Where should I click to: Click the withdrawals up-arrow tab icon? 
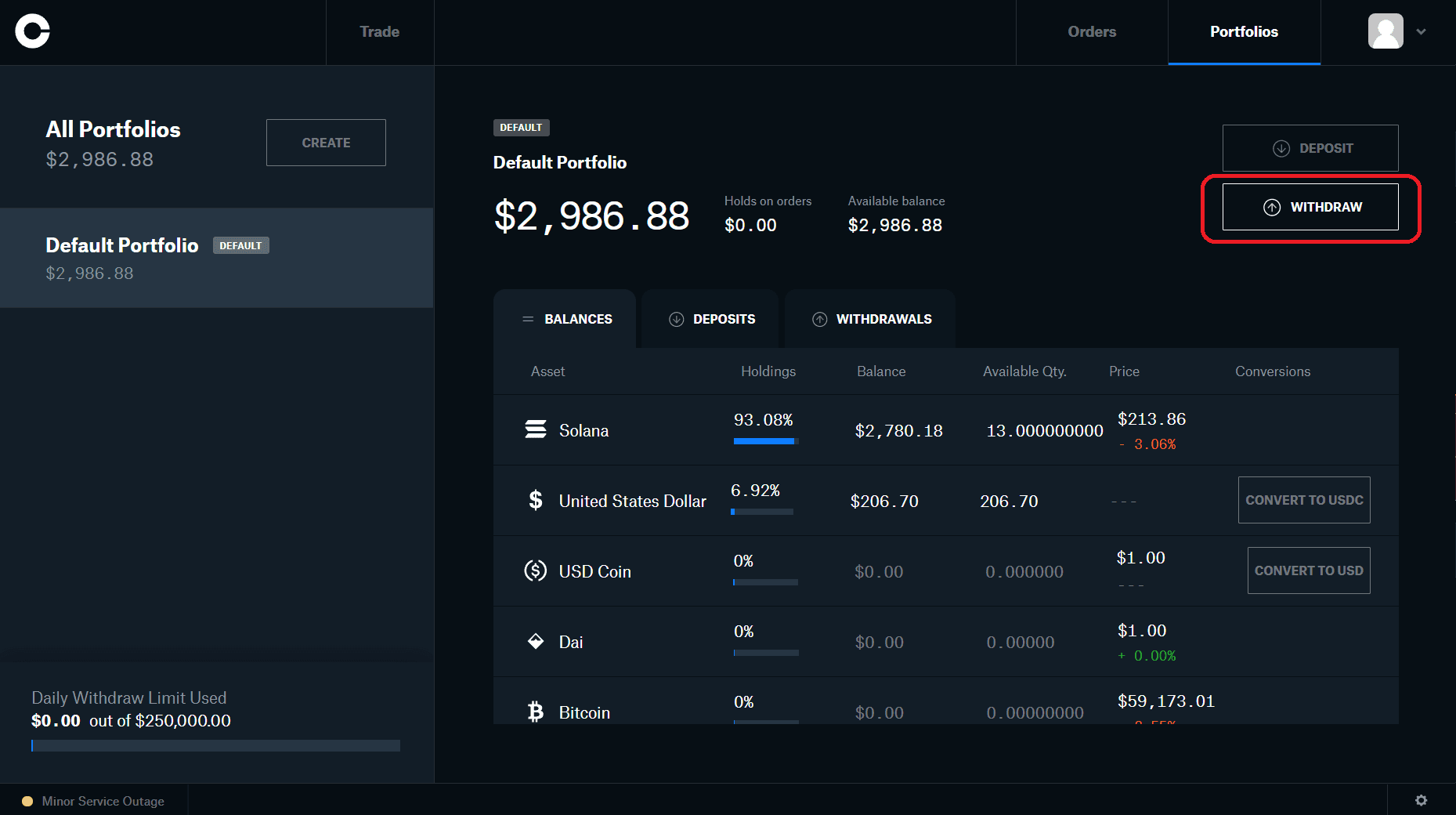(x=819, y=319)
